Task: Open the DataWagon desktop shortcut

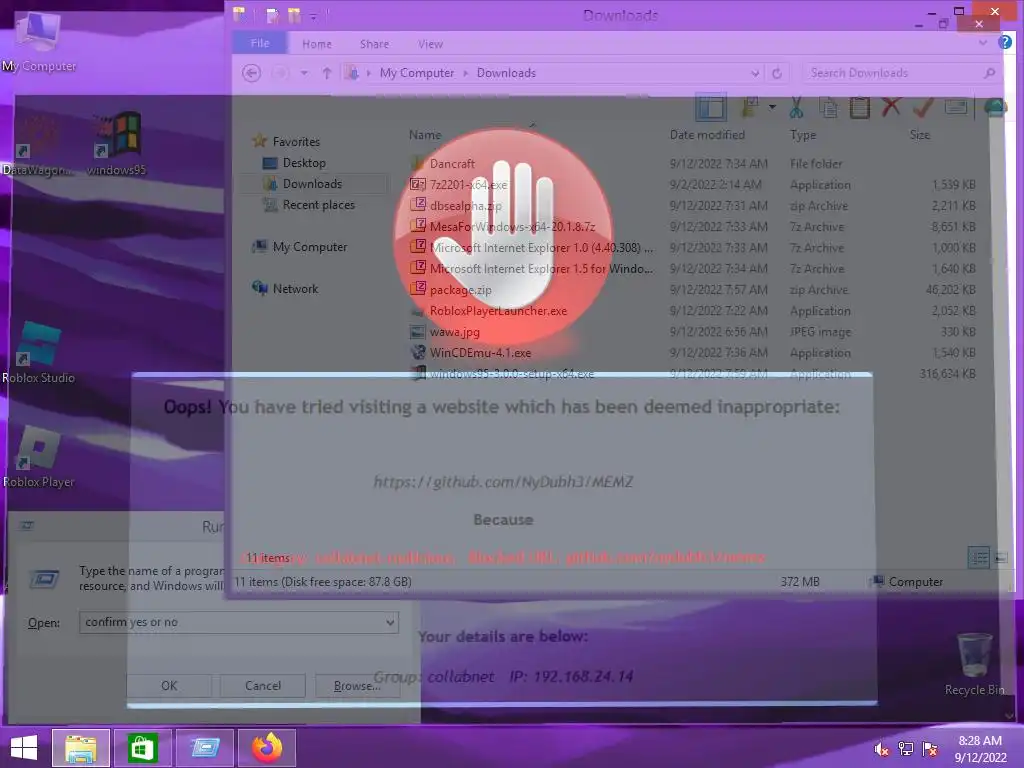Action: click(38, 144)
